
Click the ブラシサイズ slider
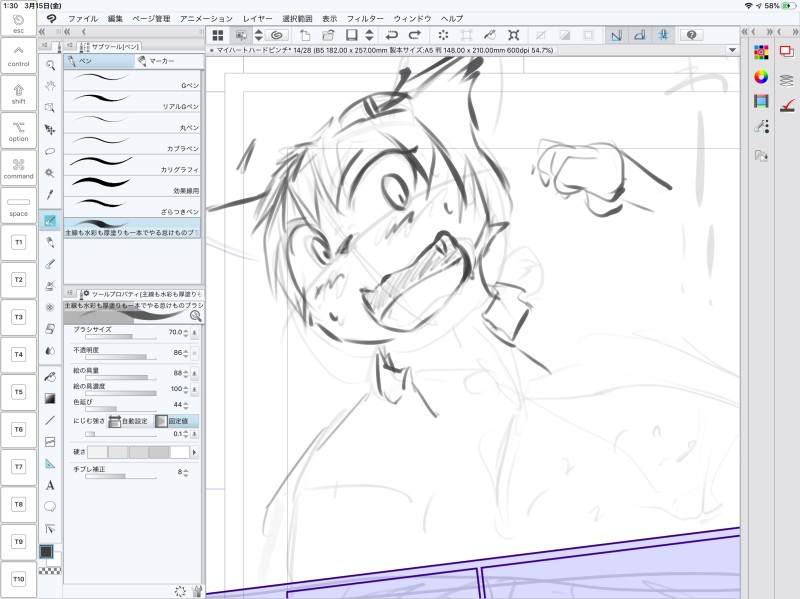(121, 337)
